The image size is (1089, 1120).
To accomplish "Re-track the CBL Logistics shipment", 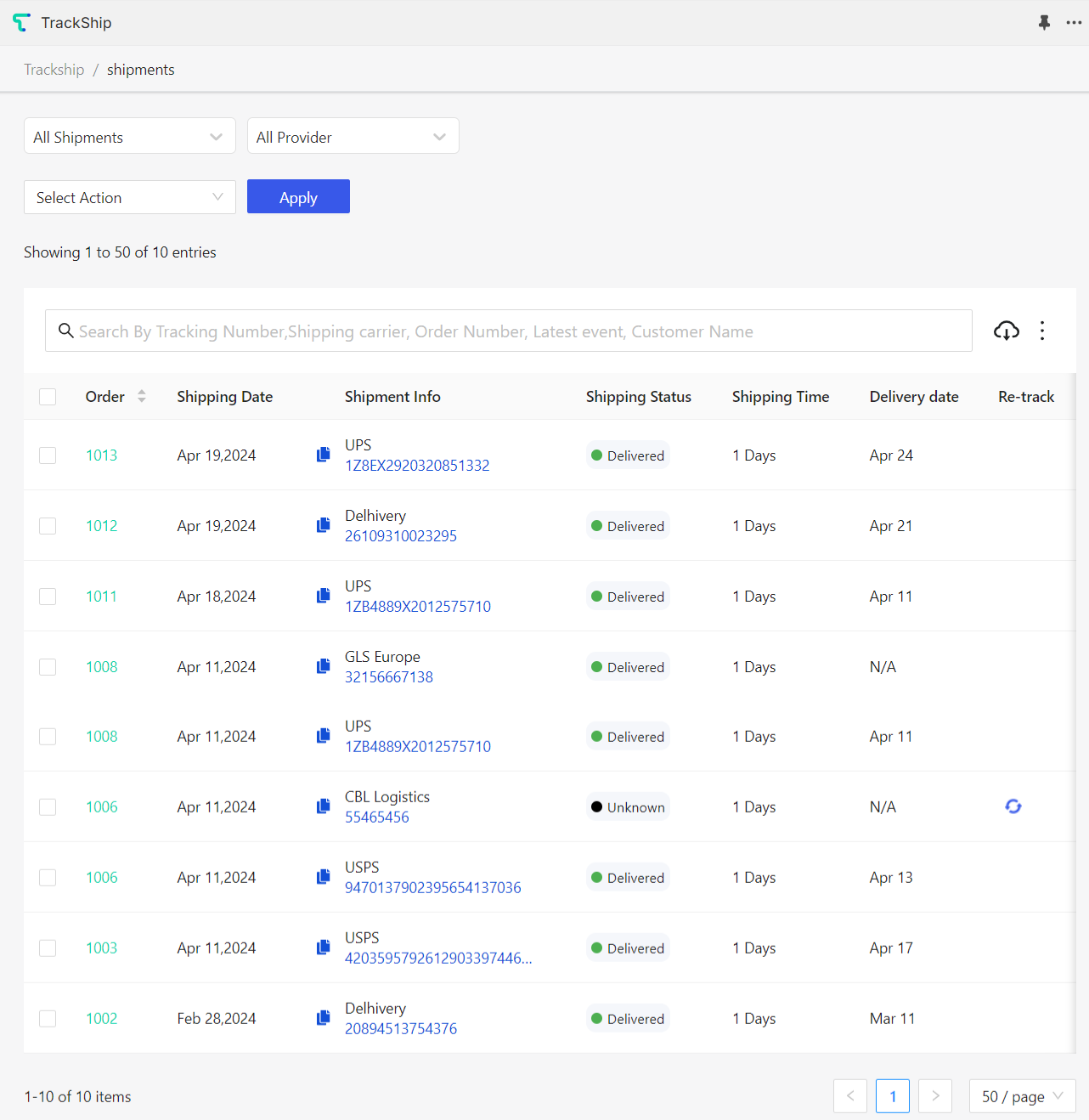I will coord(1013,806).
